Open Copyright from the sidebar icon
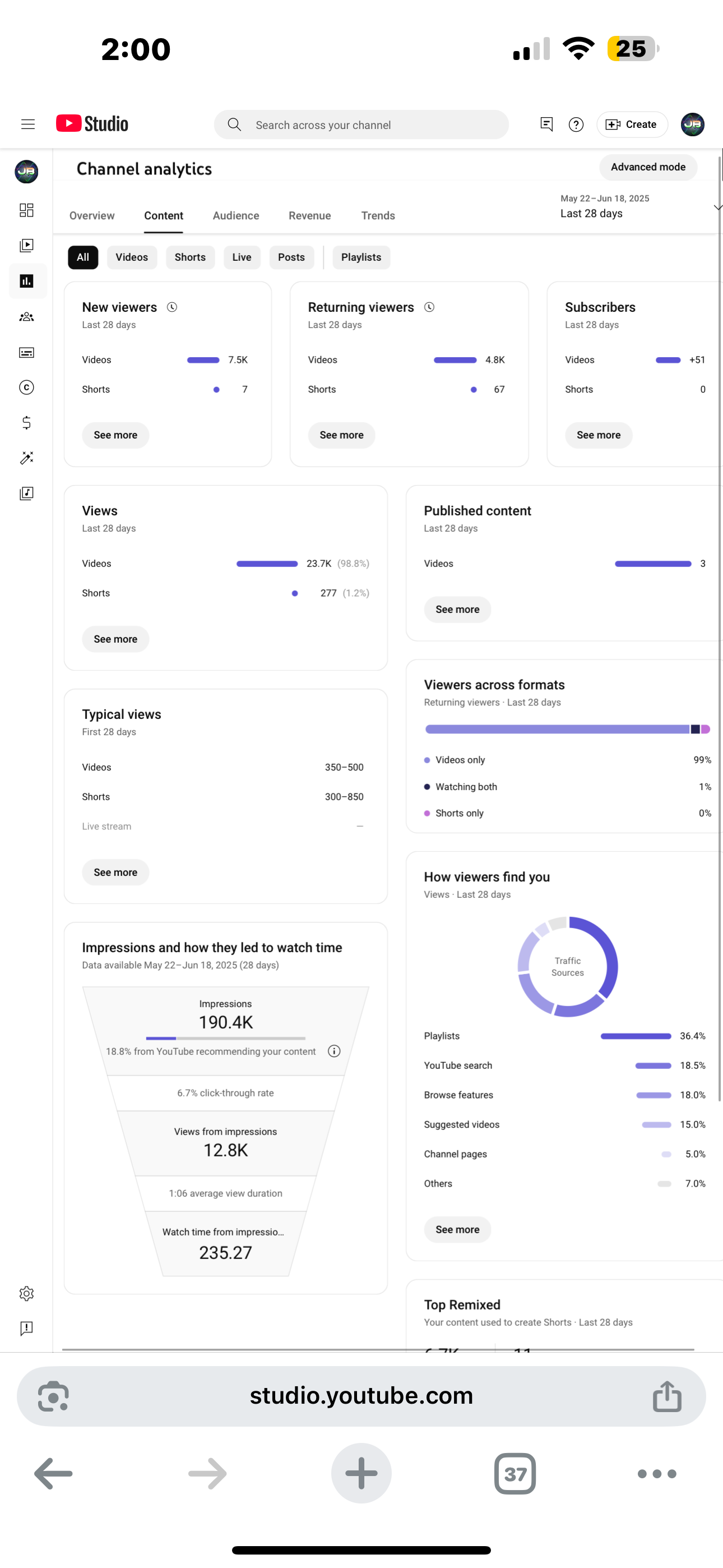The width and height of the screenshot is (723, 1568). [x=26, y=387]
